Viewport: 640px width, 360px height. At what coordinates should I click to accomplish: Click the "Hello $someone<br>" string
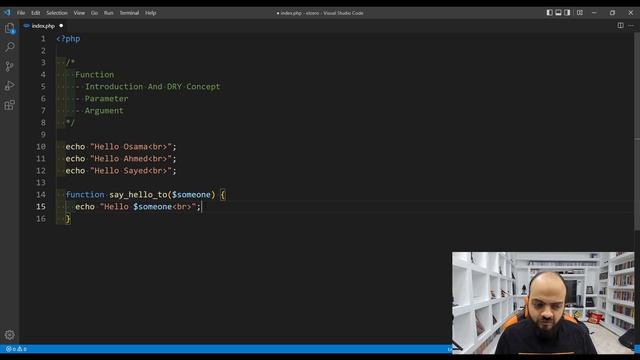(x=148, y=207)
